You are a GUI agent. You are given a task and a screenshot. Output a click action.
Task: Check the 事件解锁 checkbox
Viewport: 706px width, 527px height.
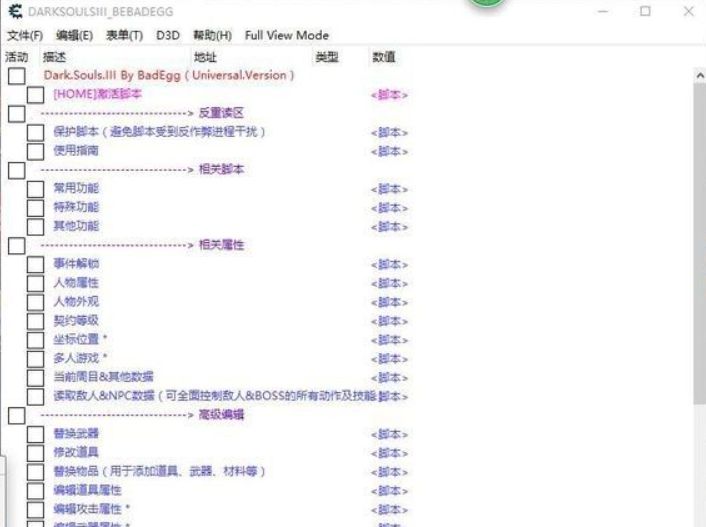click(35, 265)
